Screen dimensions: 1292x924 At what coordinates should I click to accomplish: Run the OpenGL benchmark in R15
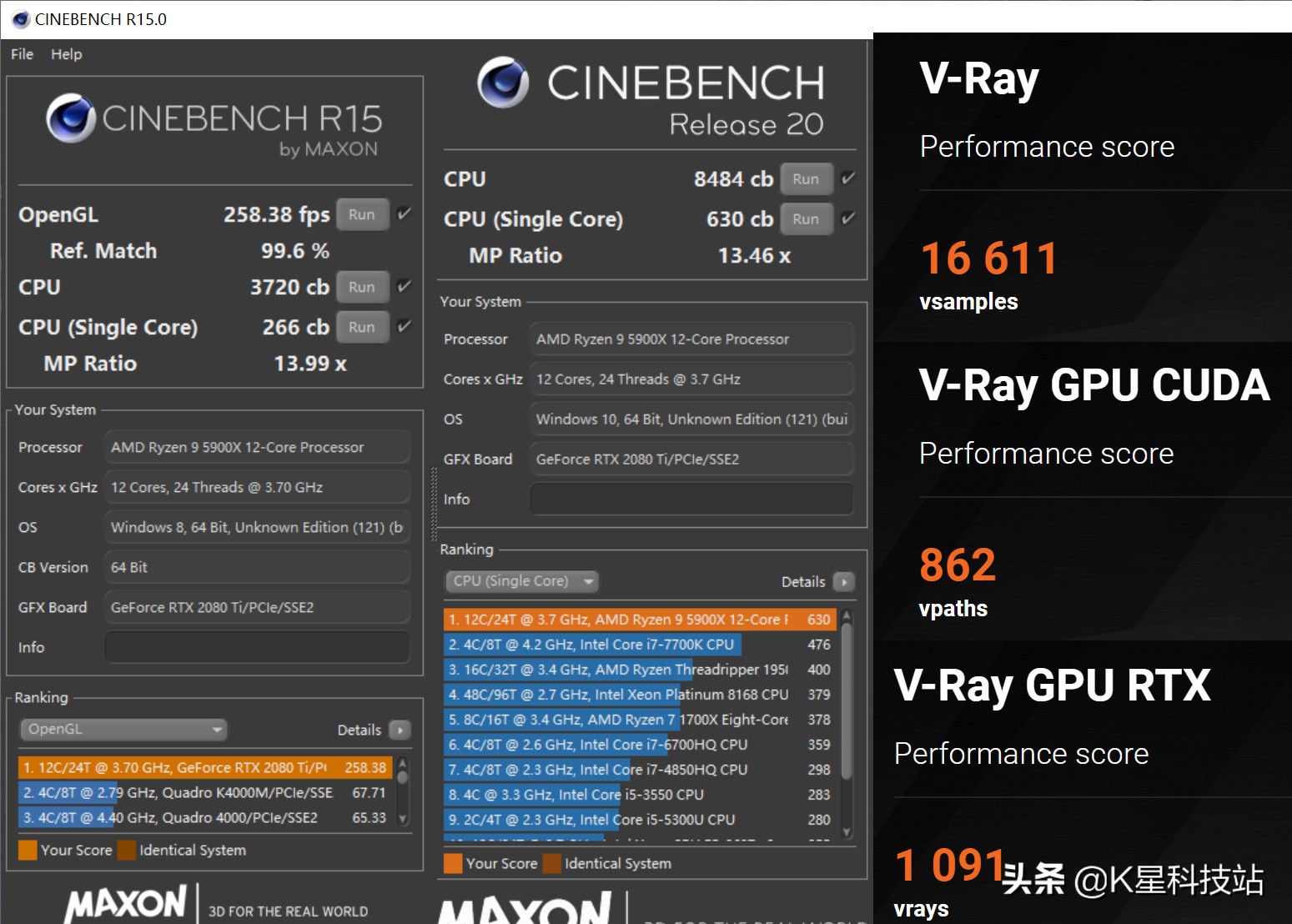[x=362, y=214]
